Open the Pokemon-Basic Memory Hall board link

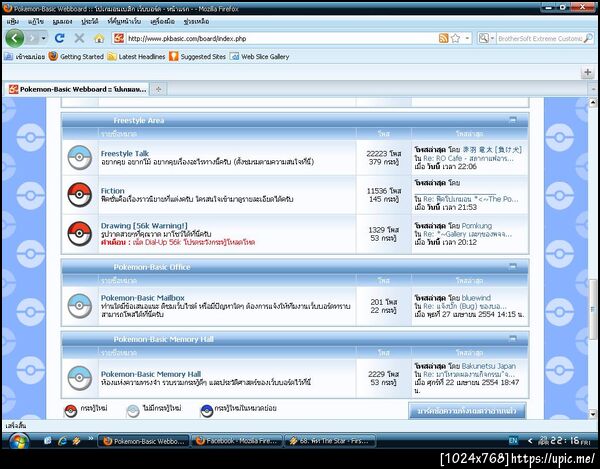(151, 374)
